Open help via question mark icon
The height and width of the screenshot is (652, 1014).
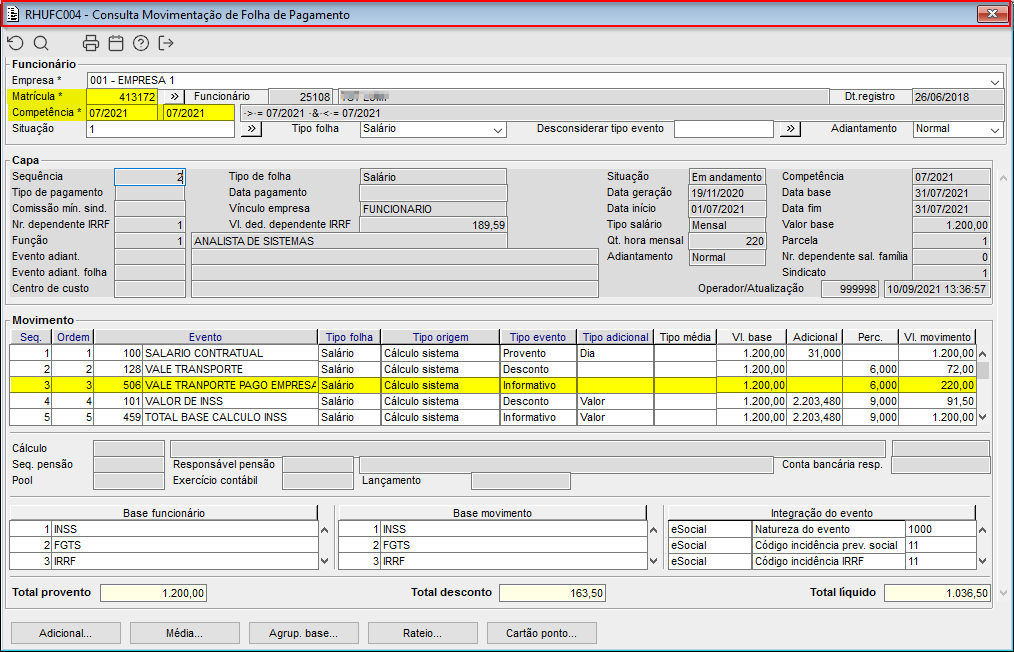point(141,43)
